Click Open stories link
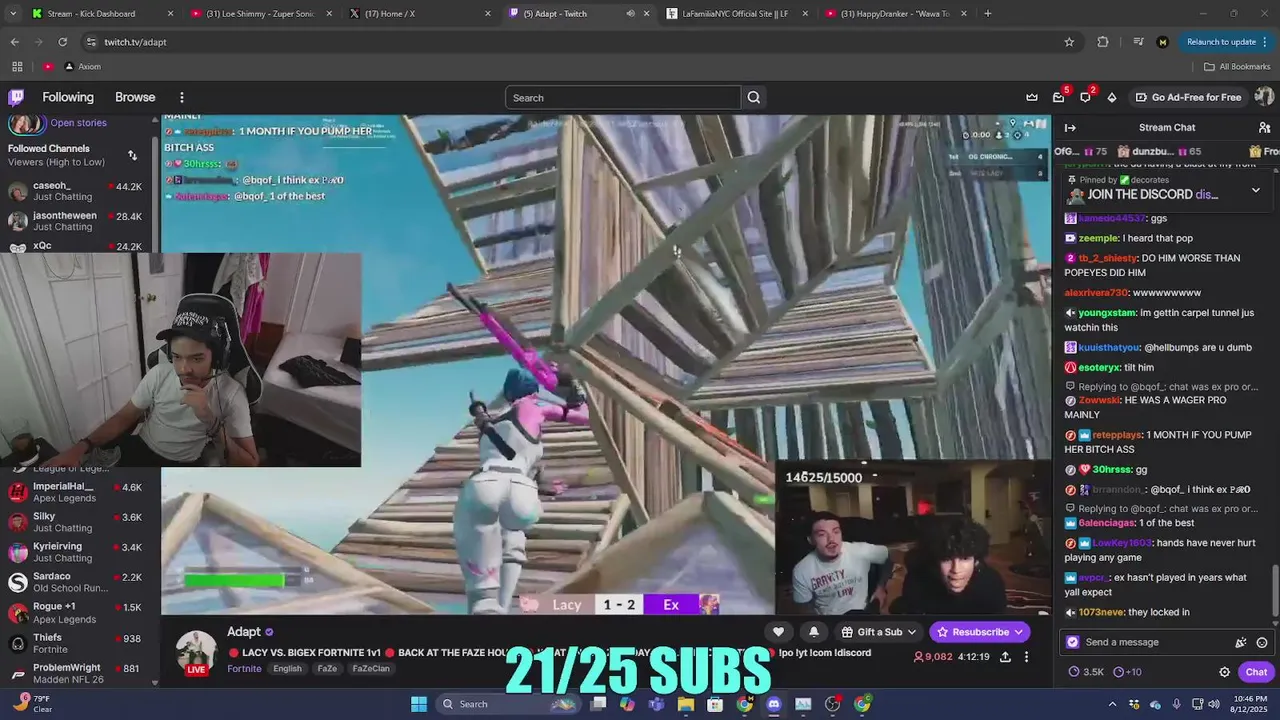This screenshot has height=720, width=1280. [78, 123]
